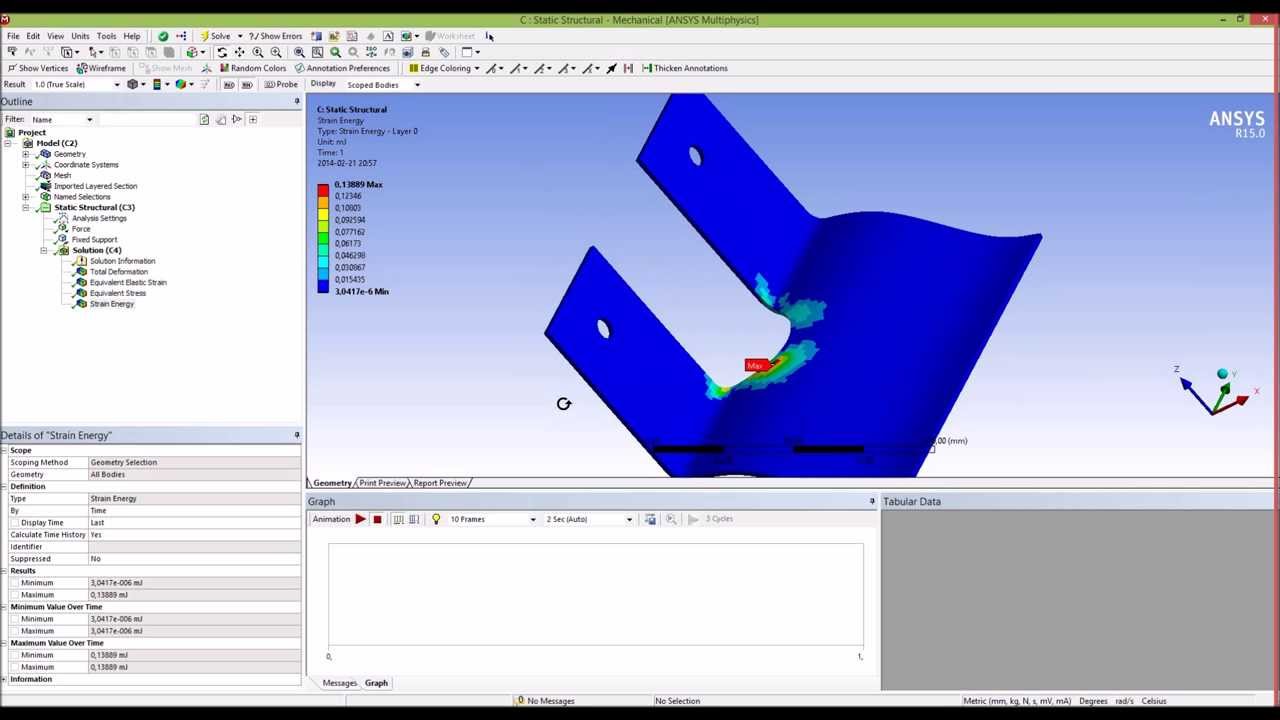Collapse the Solution (C4) node

pyautogui.click(x=44, y=251)
